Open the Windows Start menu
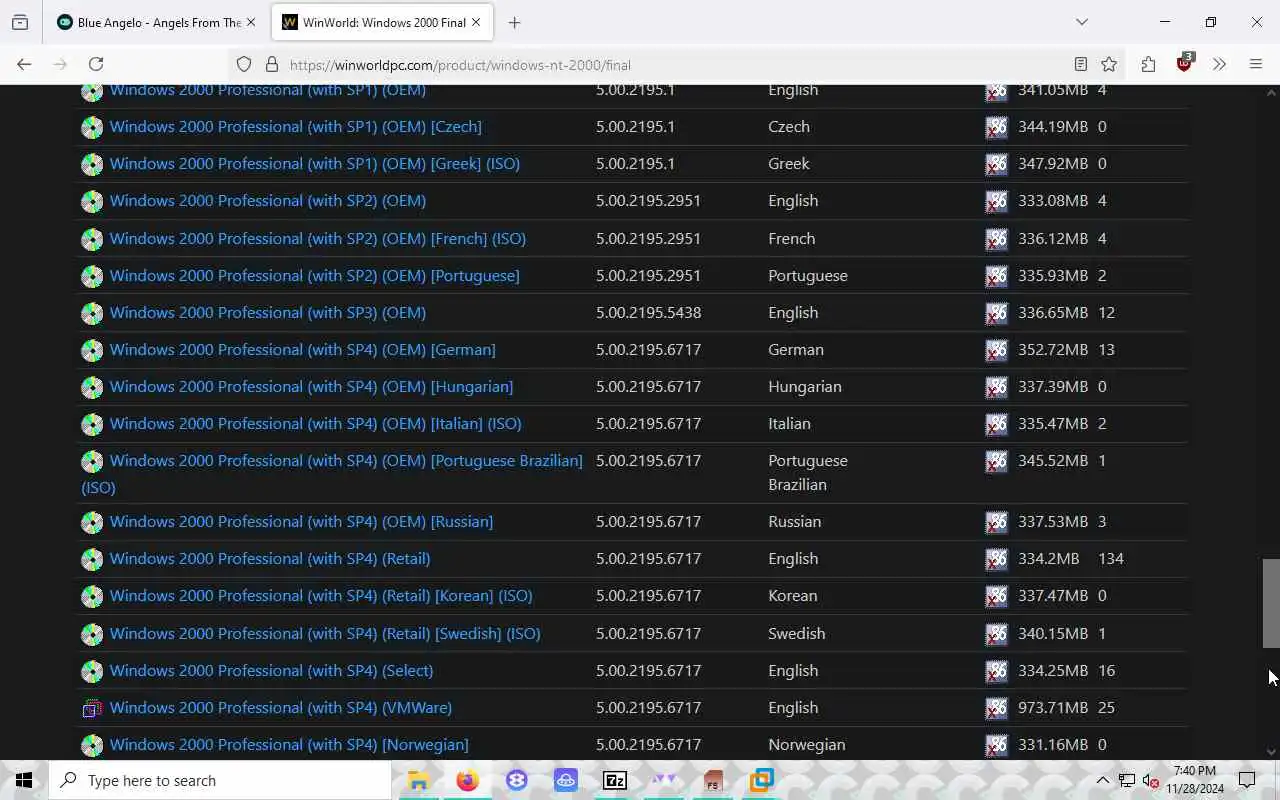 (x=24, y=780)
